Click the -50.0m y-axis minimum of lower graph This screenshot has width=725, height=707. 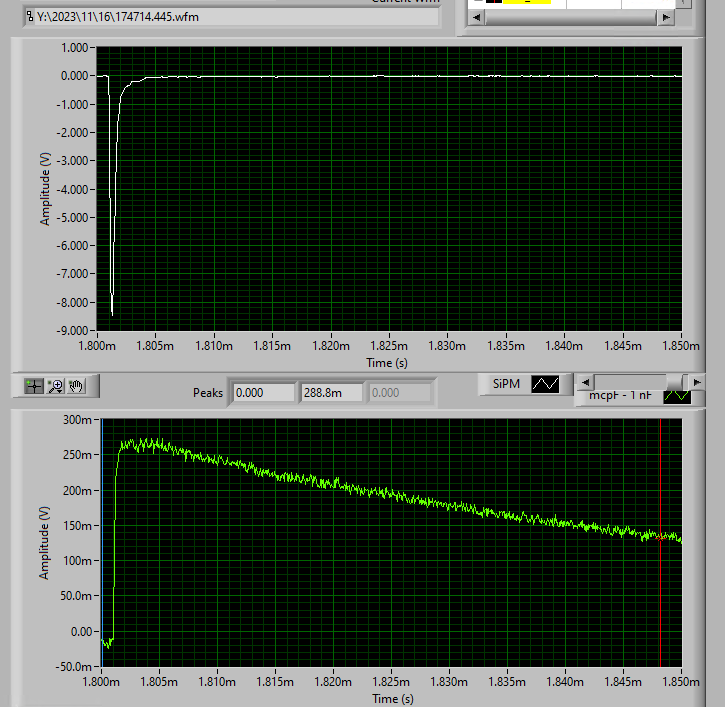[x=74, y=667]
